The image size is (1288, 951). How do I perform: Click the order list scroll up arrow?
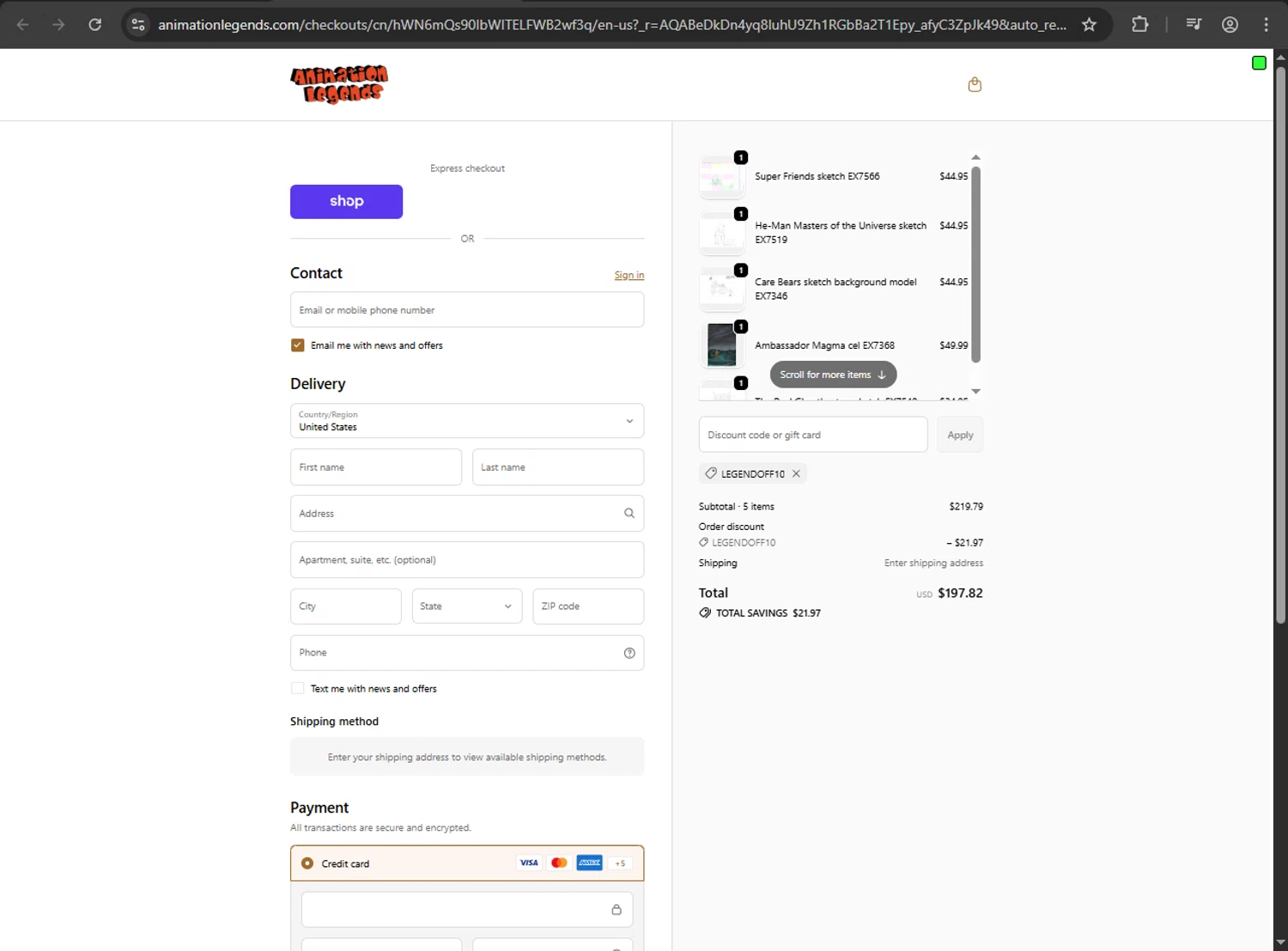[x=975, y=157]
